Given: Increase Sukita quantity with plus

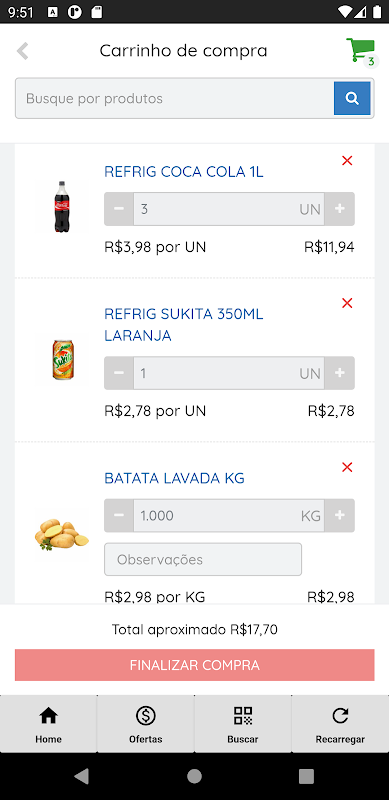Looking at the screenshot, I should (339, 373).
